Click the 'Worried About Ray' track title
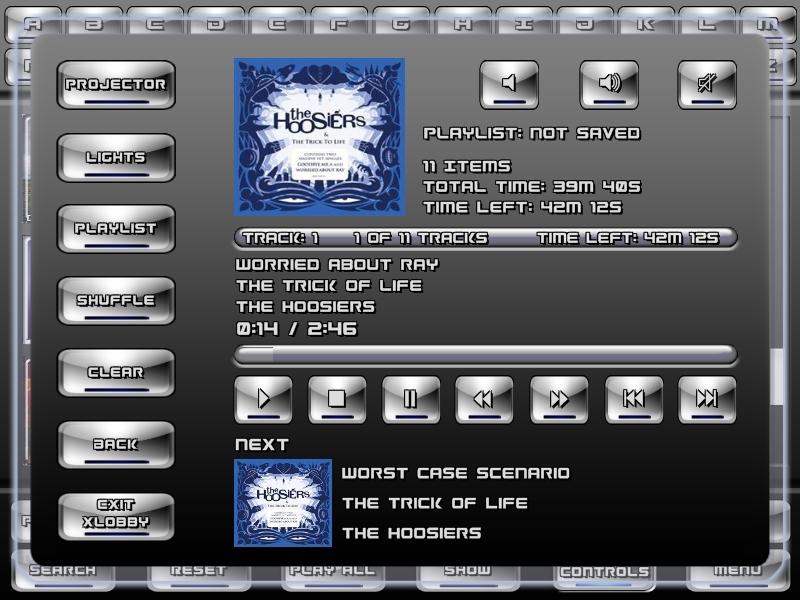Image resolution: width=800 pixels, height=600 pixels. [x=337, y=265]
